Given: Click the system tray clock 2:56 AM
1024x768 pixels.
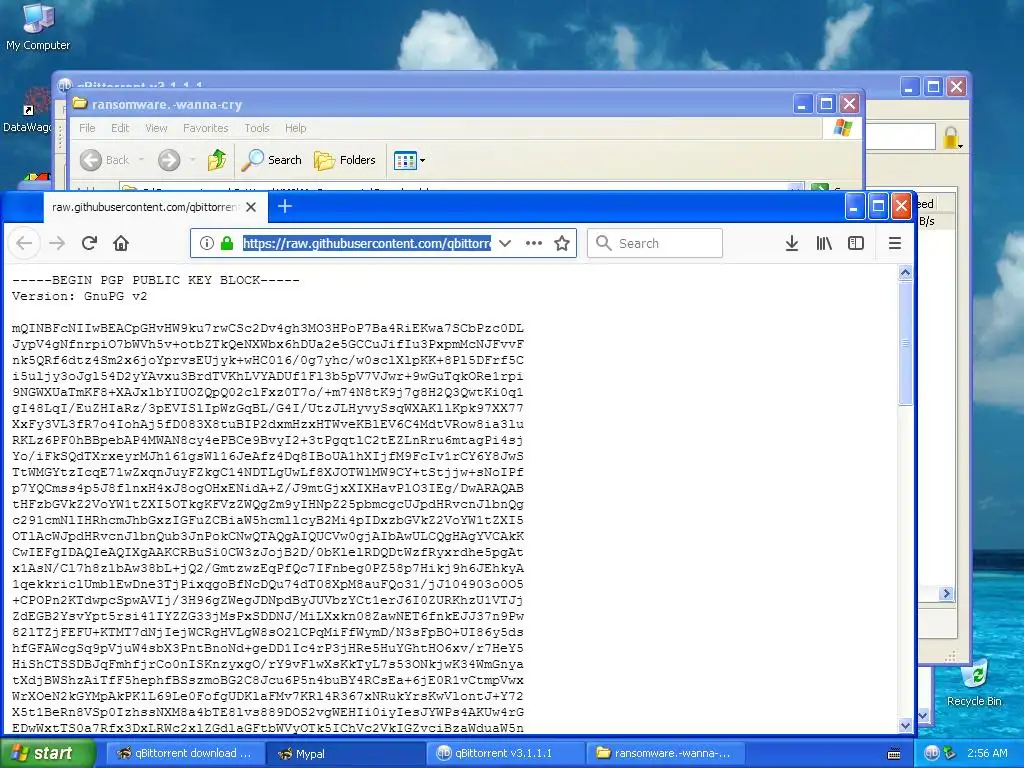Looking at the screenshot, I should [x=987, y=753].
